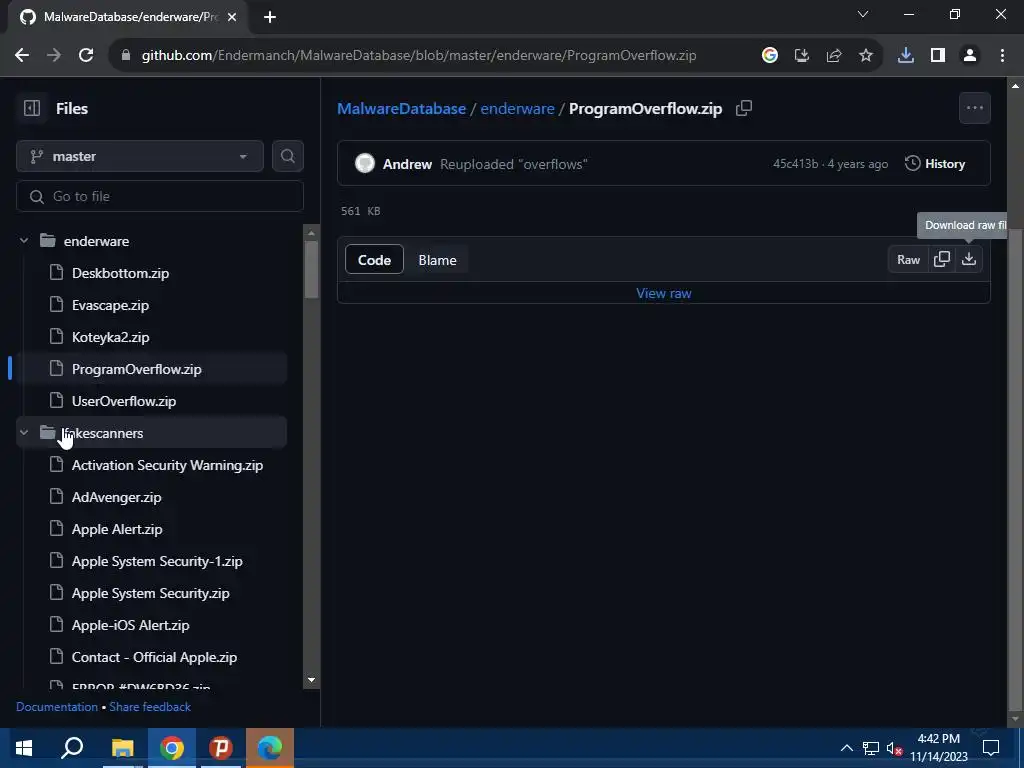Open Windows taskbar search

72,748
